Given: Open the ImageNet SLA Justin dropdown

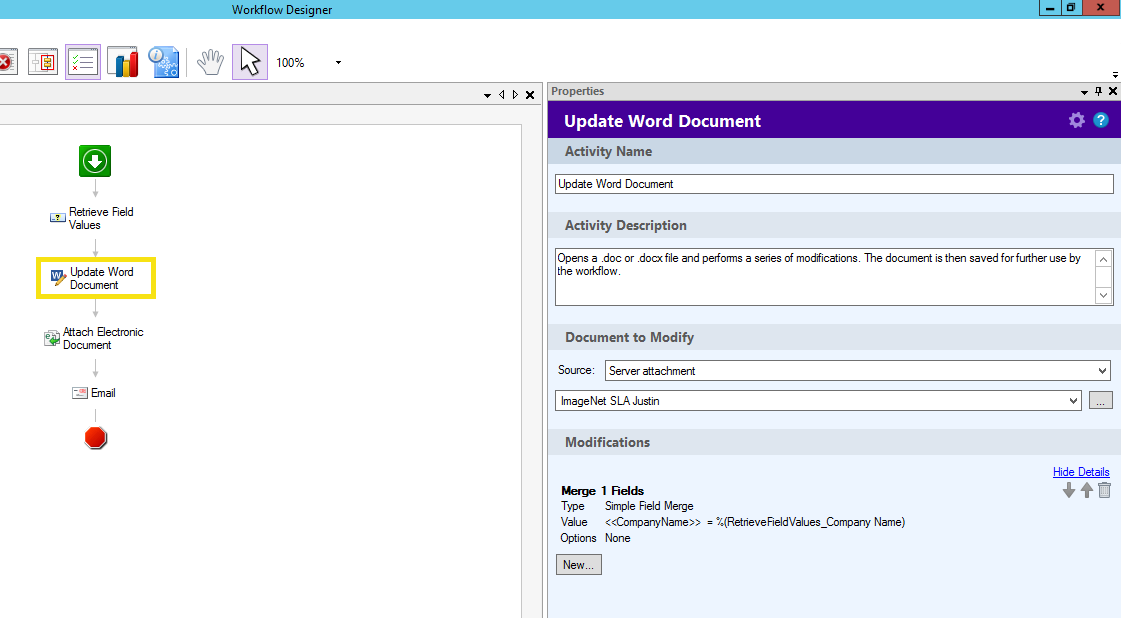Looking at the screenshot, I should (x=818, y=401).
